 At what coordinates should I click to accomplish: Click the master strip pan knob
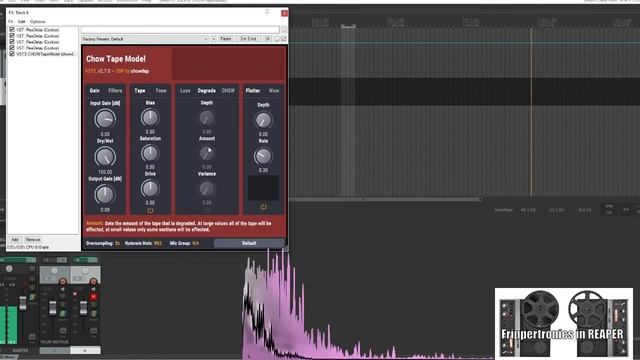point(9,269)
